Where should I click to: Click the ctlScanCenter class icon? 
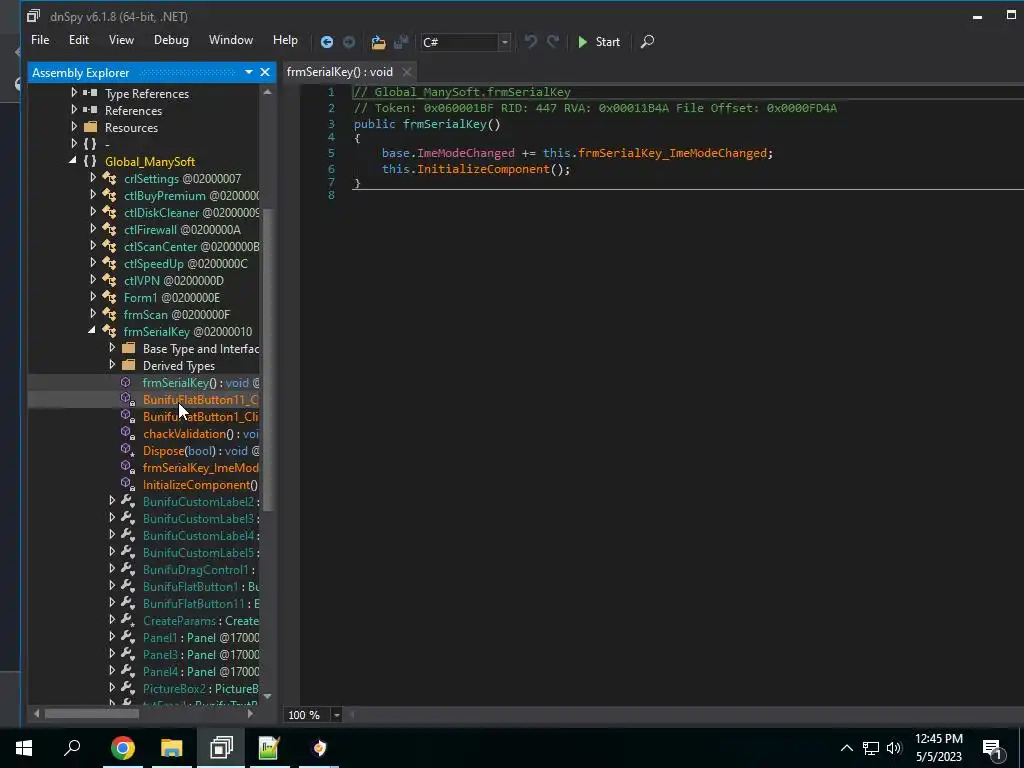(109, 246)
